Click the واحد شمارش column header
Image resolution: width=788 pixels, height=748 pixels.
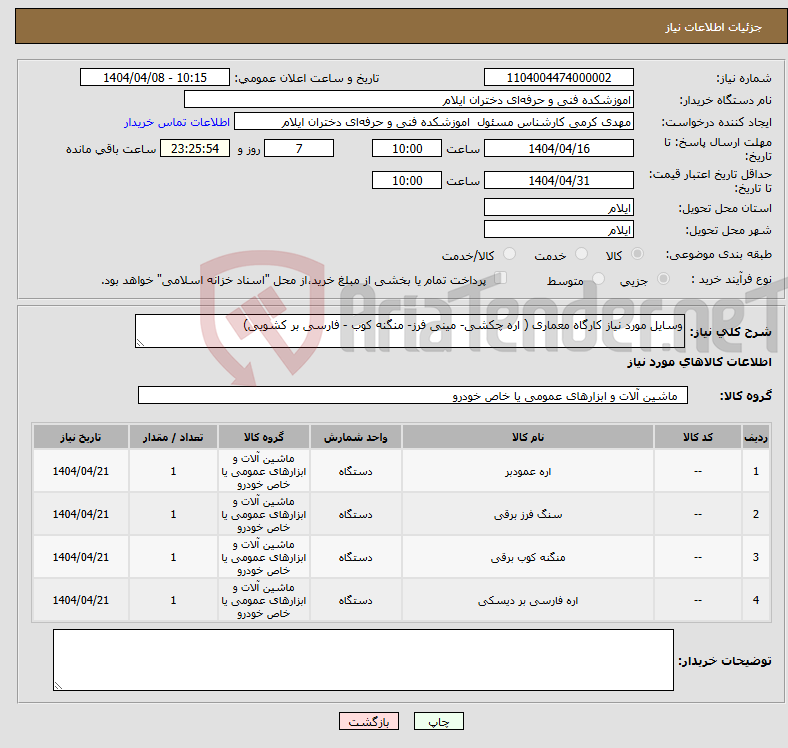tap(355, 437)
